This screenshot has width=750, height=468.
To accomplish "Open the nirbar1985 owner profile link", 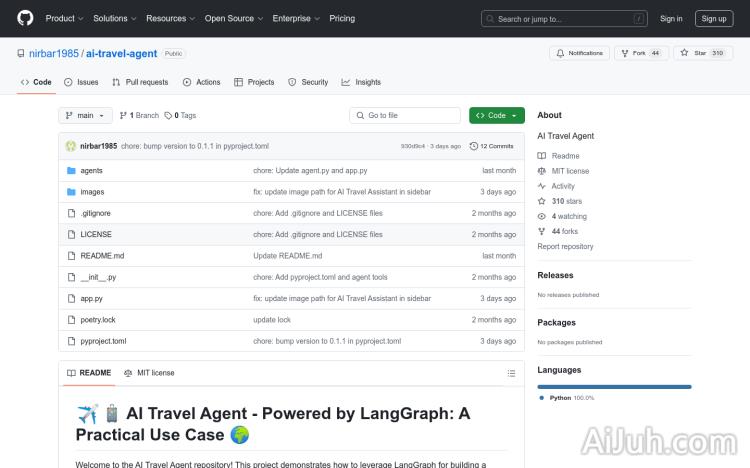I will 54,54.
